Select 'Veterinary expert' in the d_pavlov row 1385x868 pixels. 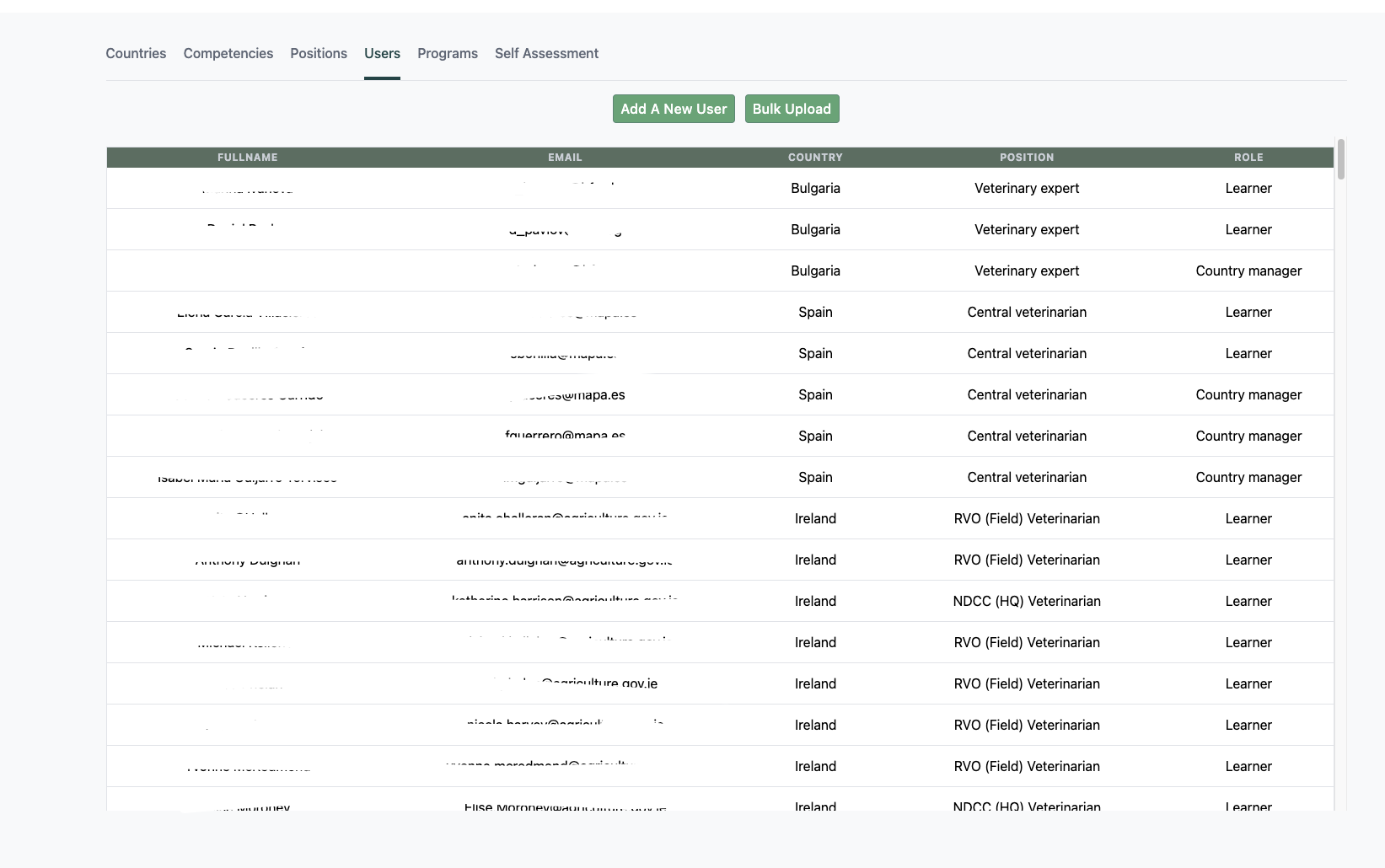click(x=1027, y=229)
